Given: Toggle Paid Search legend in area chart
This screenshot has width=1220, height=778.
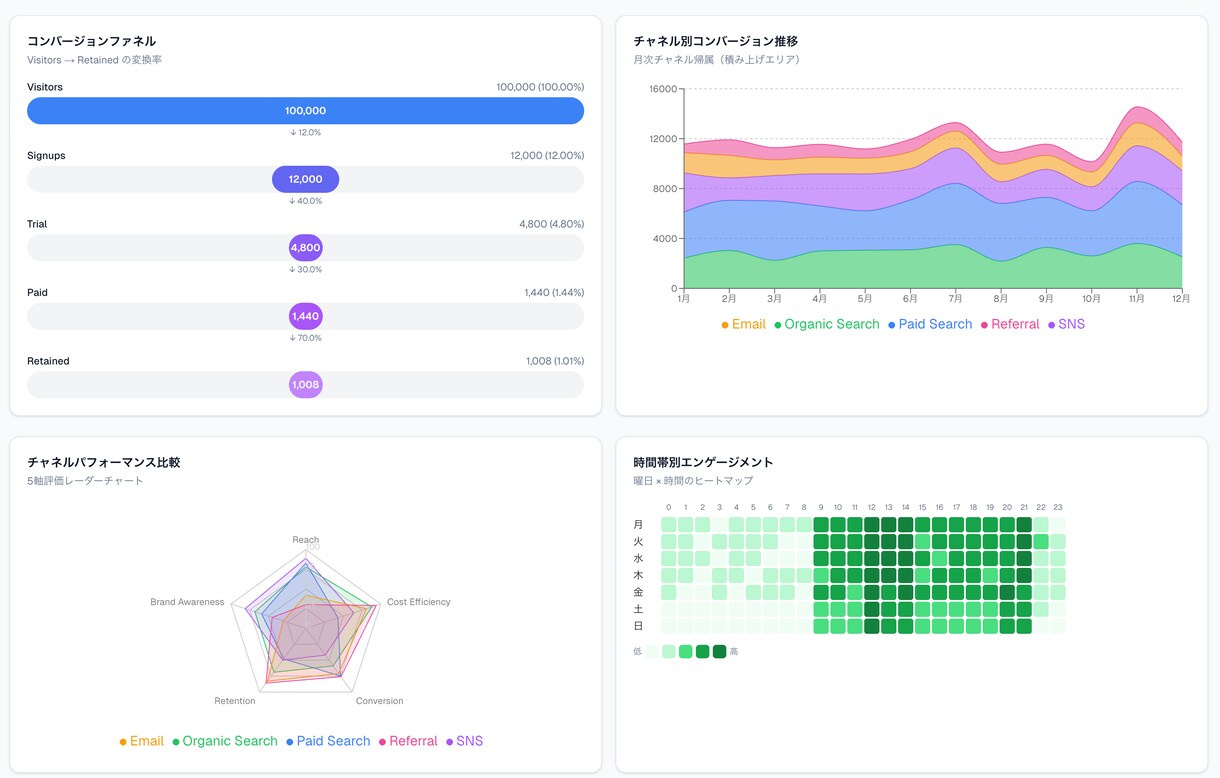Looking at the screenshot, I should tap(930, 324).
